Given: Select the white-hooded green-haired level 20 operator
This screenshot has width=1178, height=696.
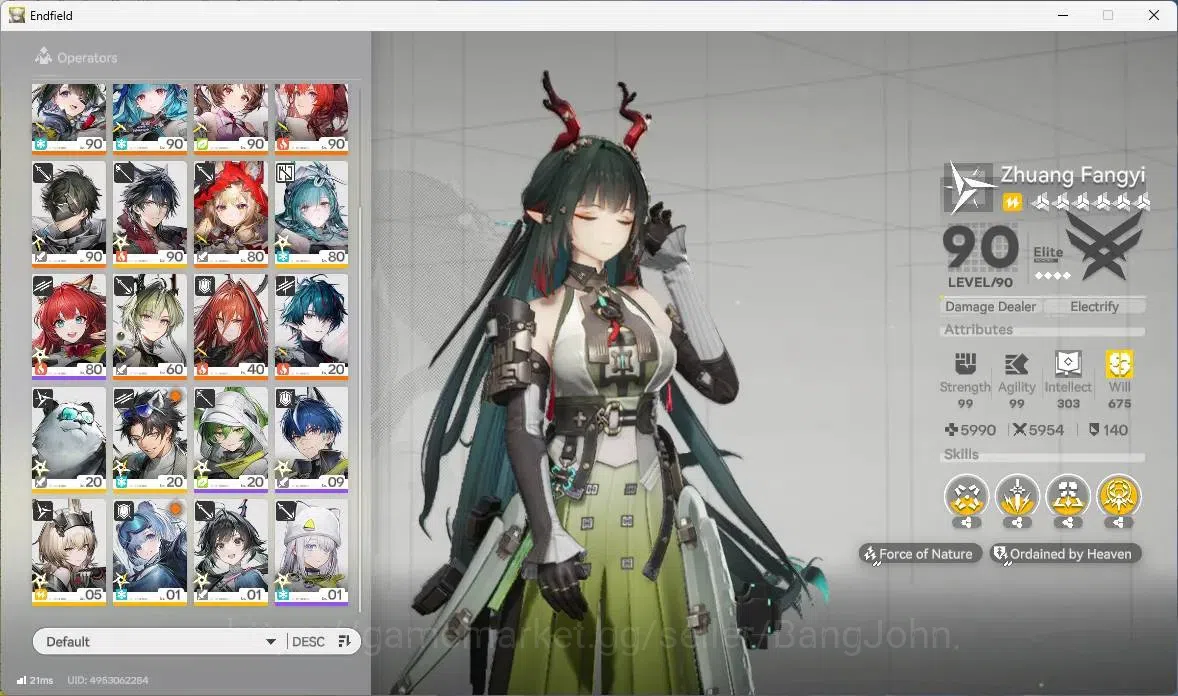Looking at the screenshot, I should [231, 439].
